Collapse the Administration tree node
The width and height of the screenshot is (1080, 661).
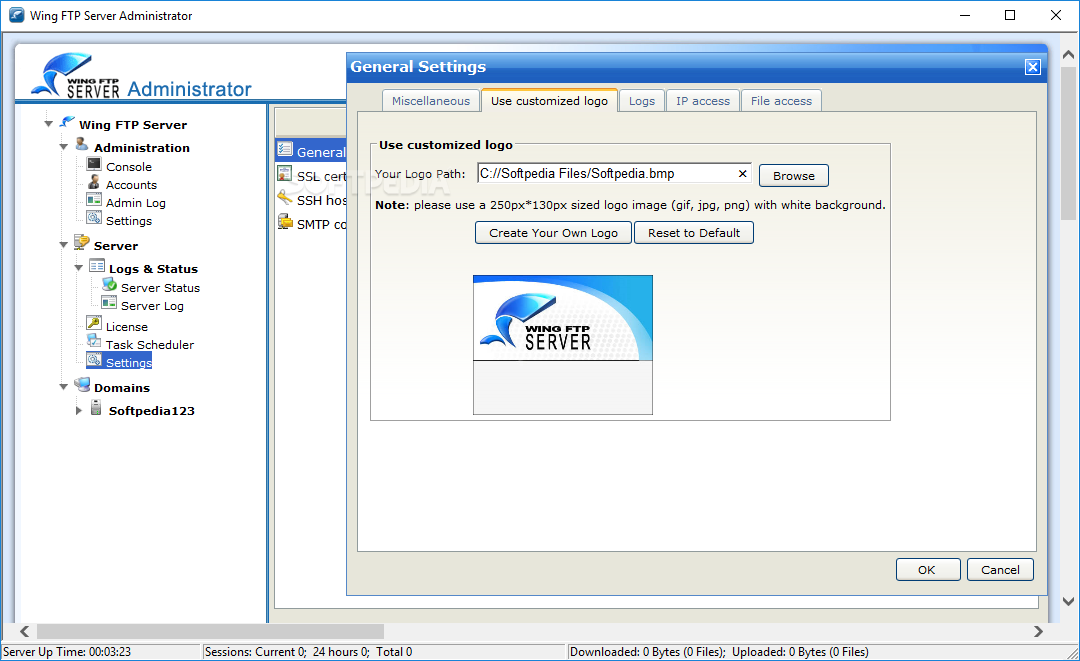coord(63,147)
